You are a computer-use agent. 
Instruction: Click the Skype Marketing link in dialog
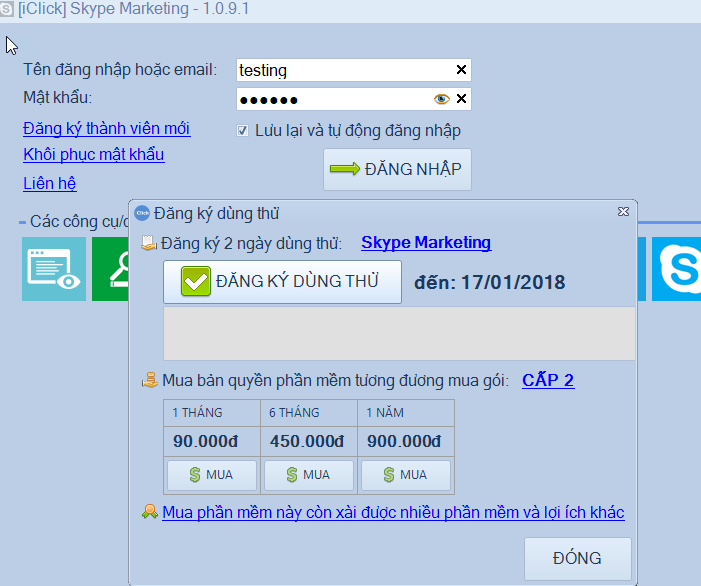click(426, 243)
